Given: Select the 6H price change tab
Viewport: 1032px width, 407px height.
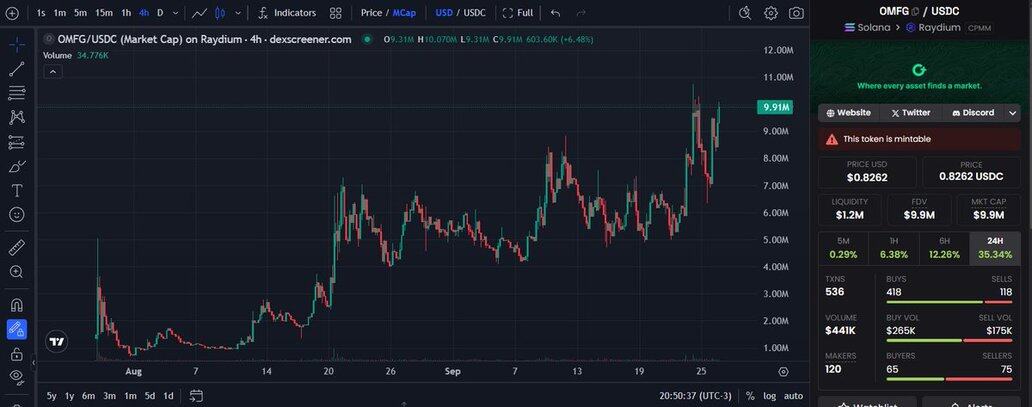Looking at the screenshot, I should click(944, 248).
